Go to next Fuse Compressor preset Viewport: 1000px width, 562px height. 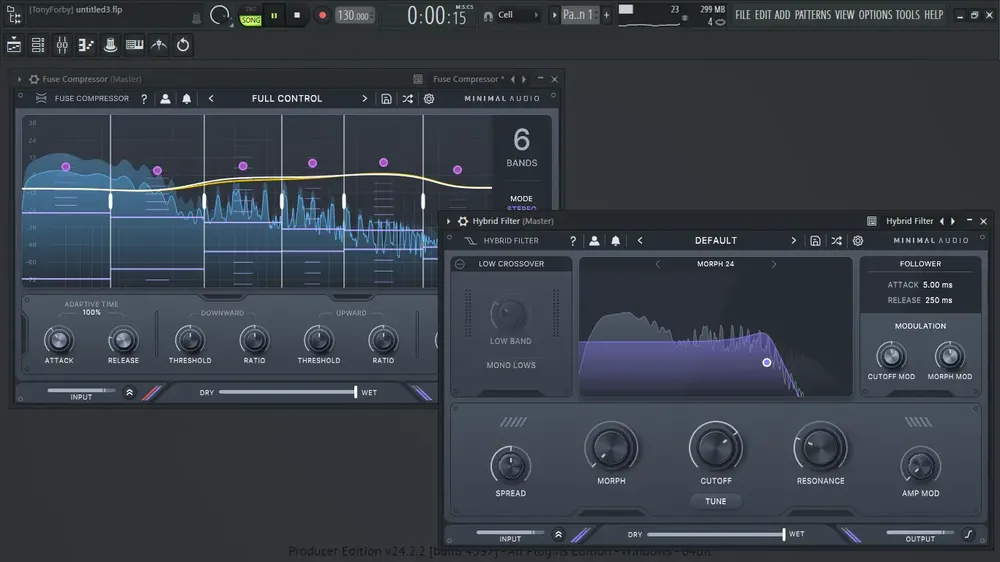coord(365,98)
